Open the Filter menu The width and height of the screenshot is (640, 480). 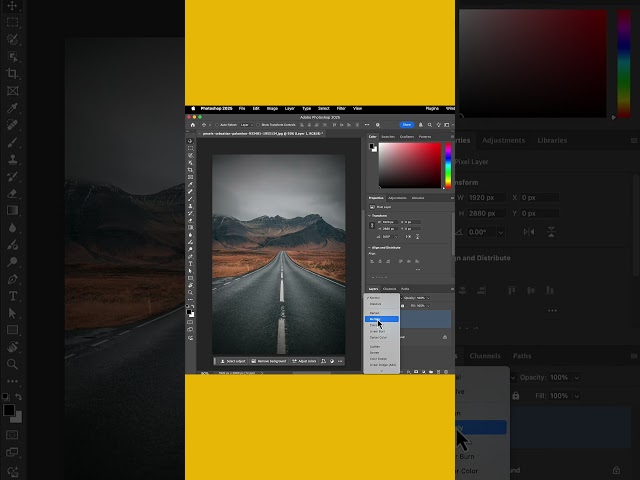coord(341,109)
